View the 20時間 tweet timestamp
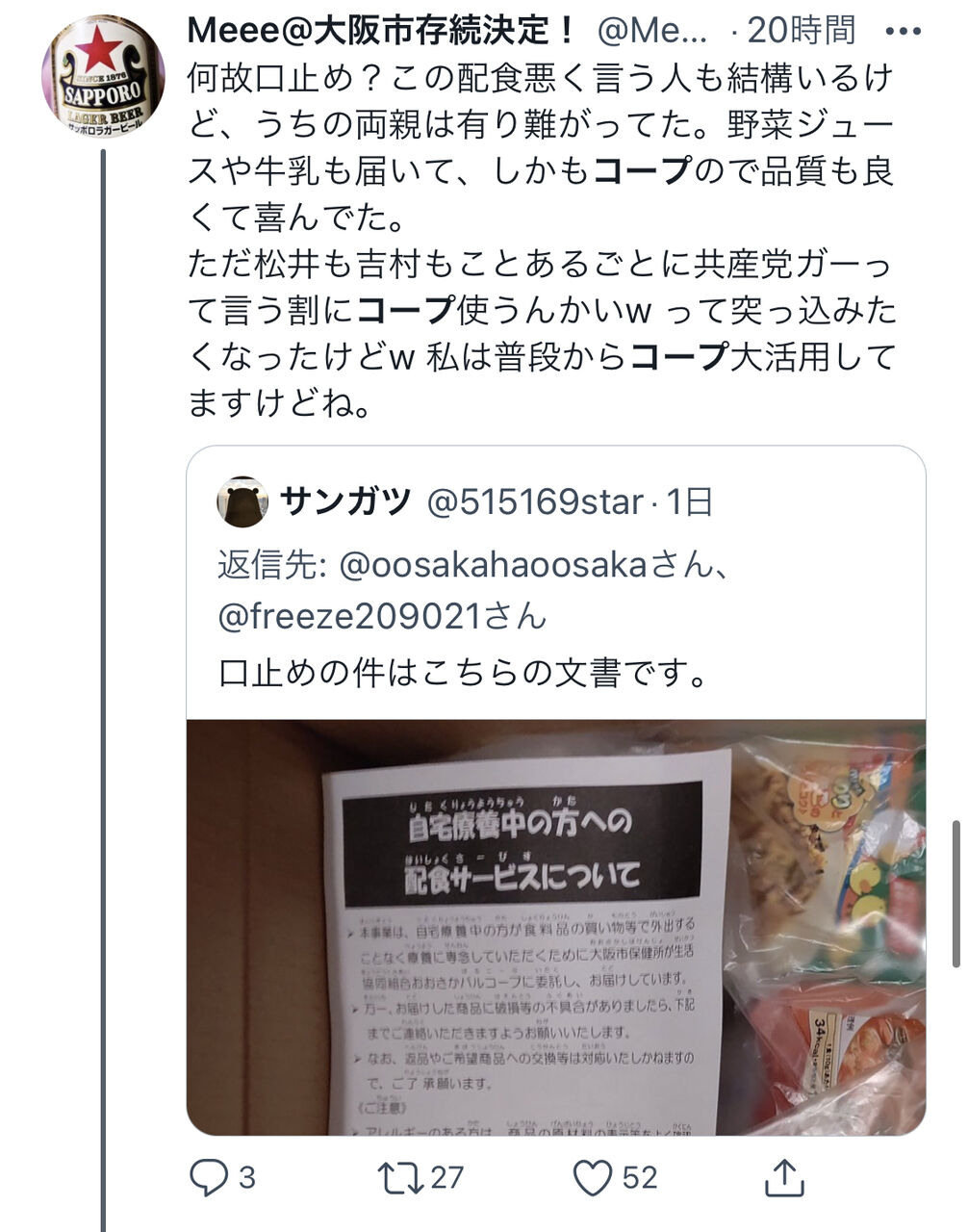This screenshot has height=1232, width=968. coord(802,32)
